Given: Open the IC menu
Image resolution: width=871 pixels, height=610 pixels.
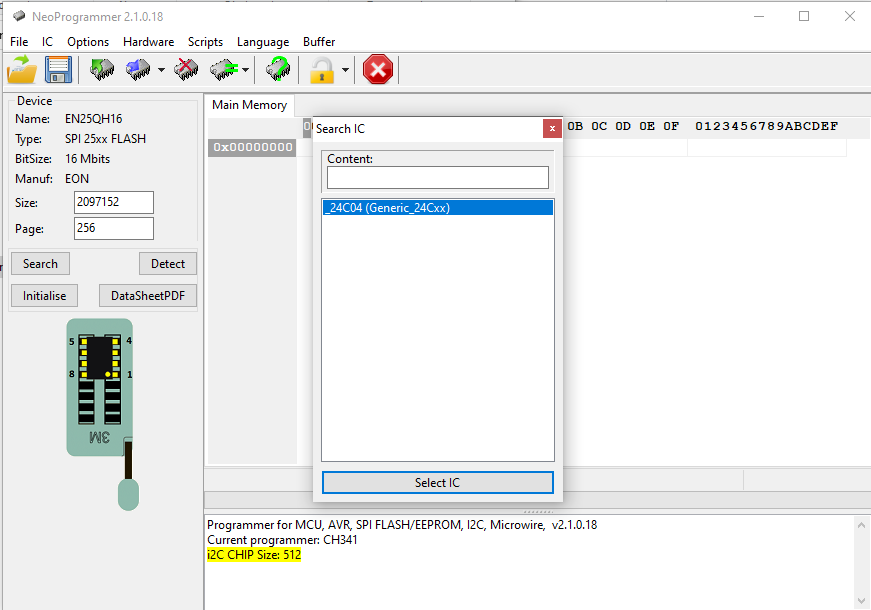Looking at the screenshot, I should point(47,42).
